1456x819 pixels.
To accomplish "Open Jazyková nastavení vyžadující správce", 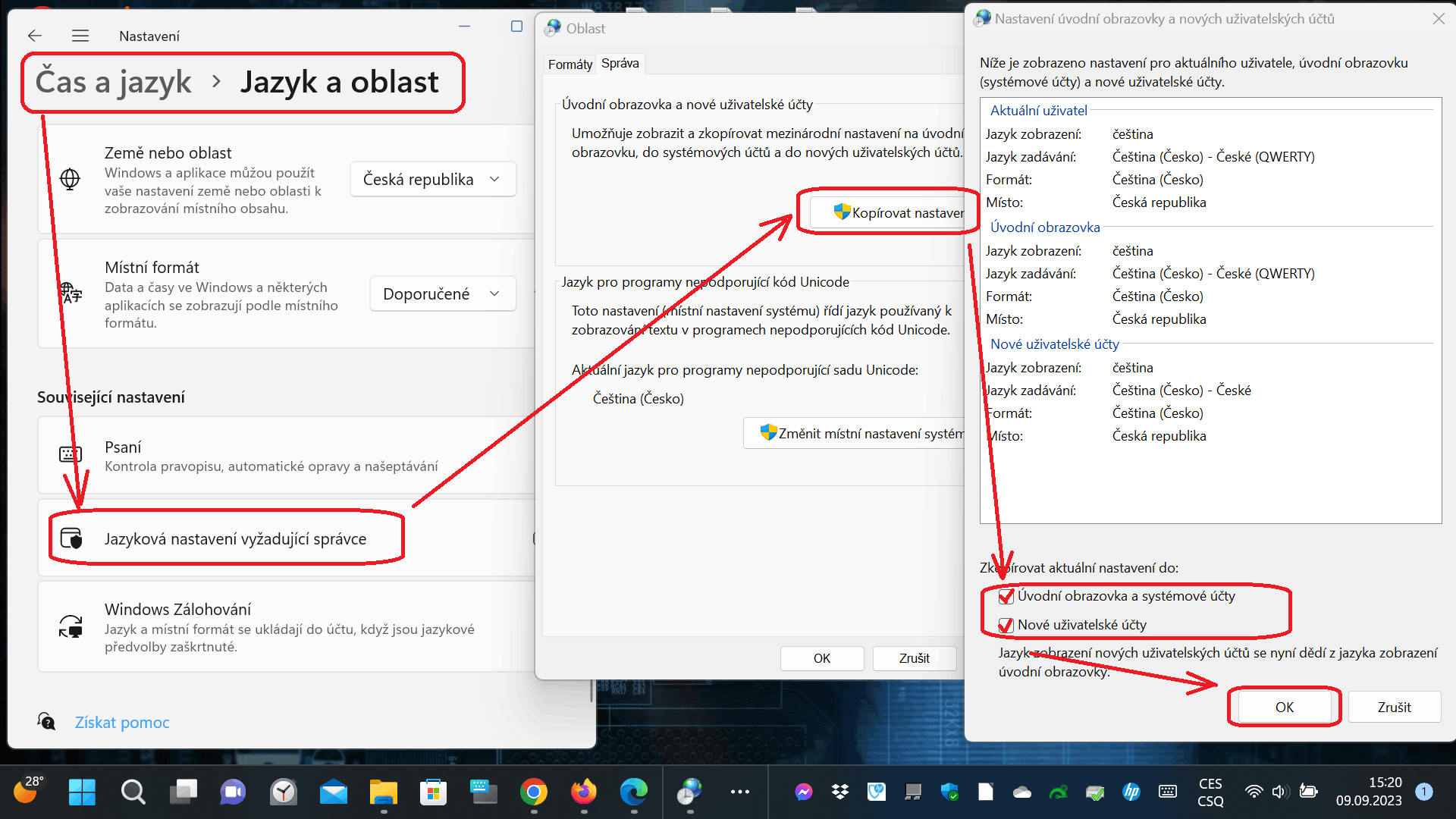I will coord(235,539).
